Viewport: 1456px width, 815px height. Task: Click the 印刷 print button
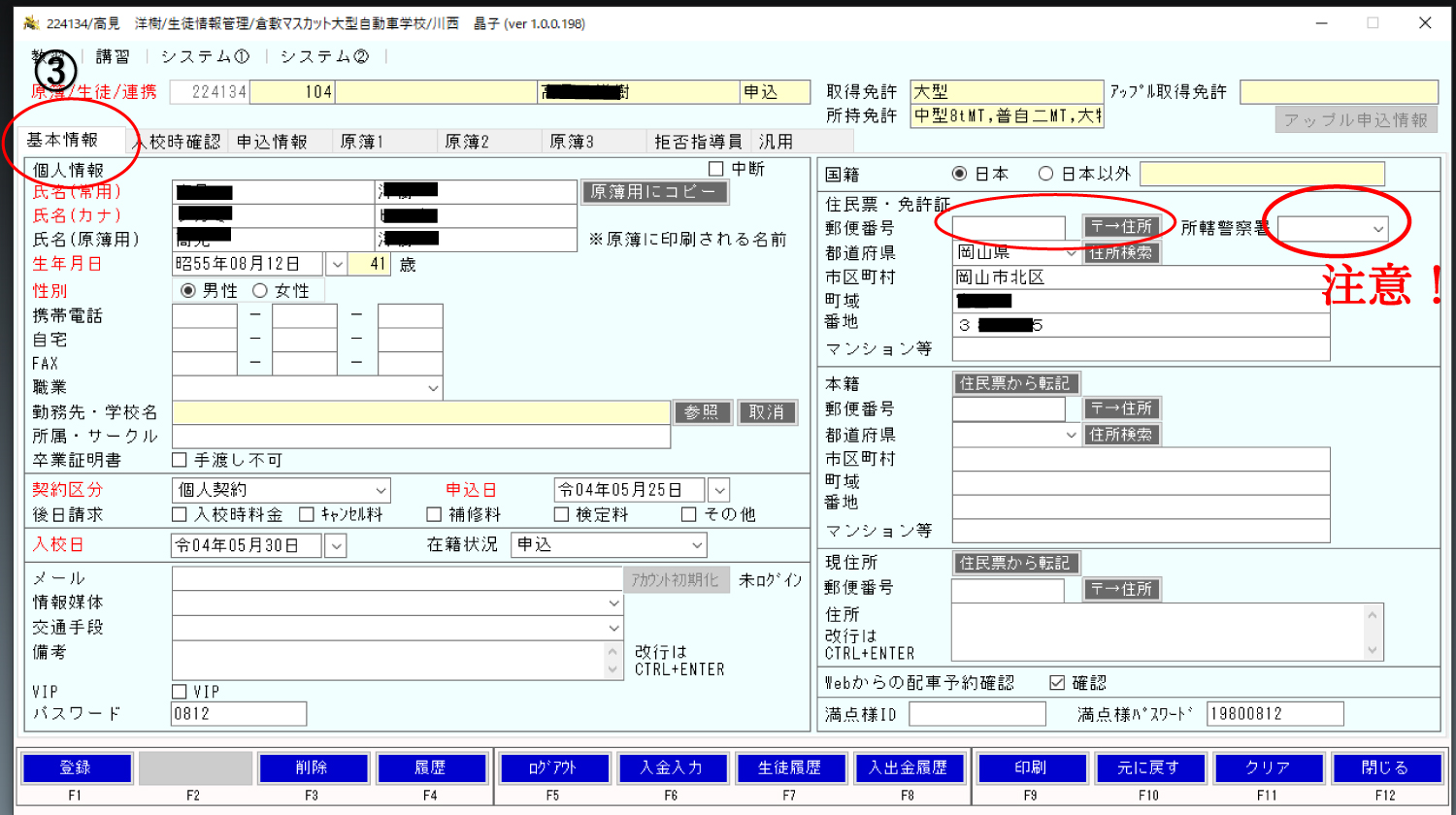(x=1030, y=767)
